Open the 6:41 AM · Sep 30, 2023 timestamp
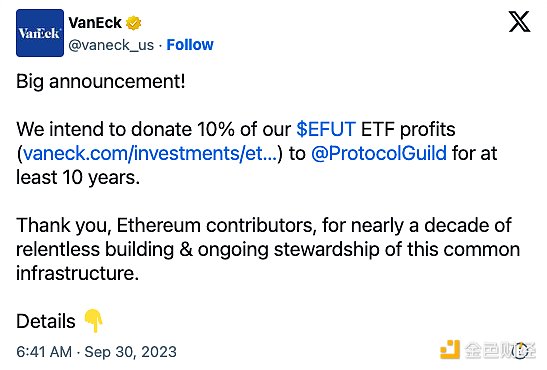 (x=96, y=352)
